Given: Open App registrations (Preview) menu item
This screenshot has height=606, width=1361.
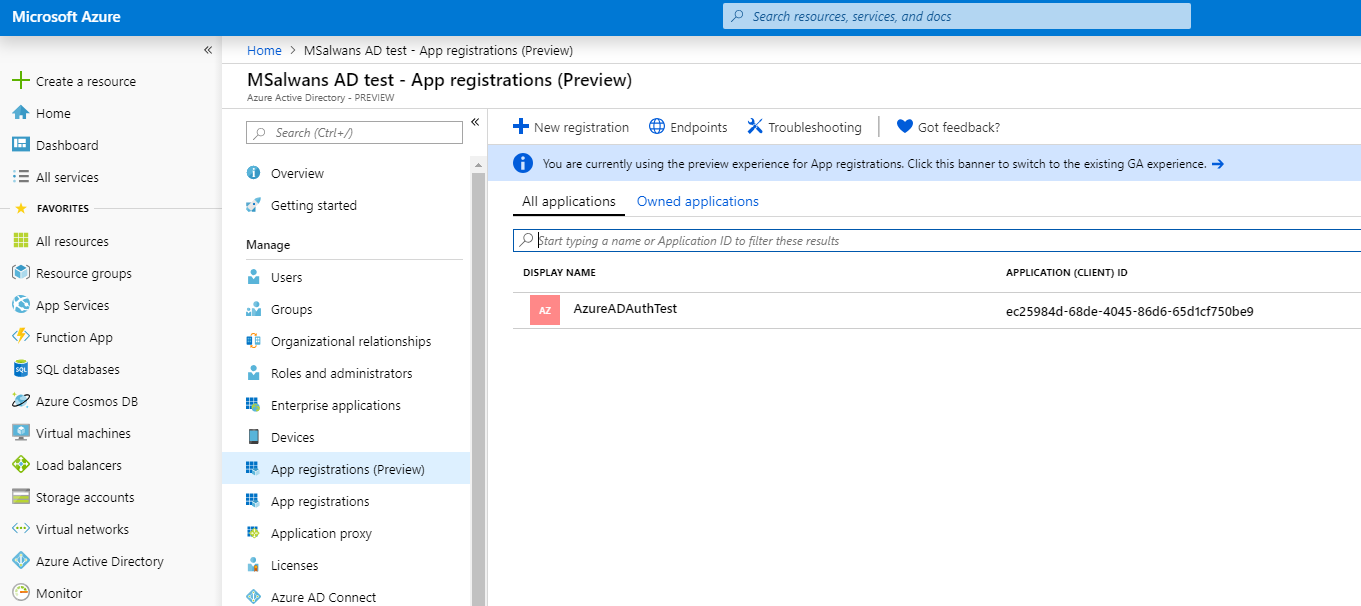Looking at the screenshot, I should click(x=346, y=469).
